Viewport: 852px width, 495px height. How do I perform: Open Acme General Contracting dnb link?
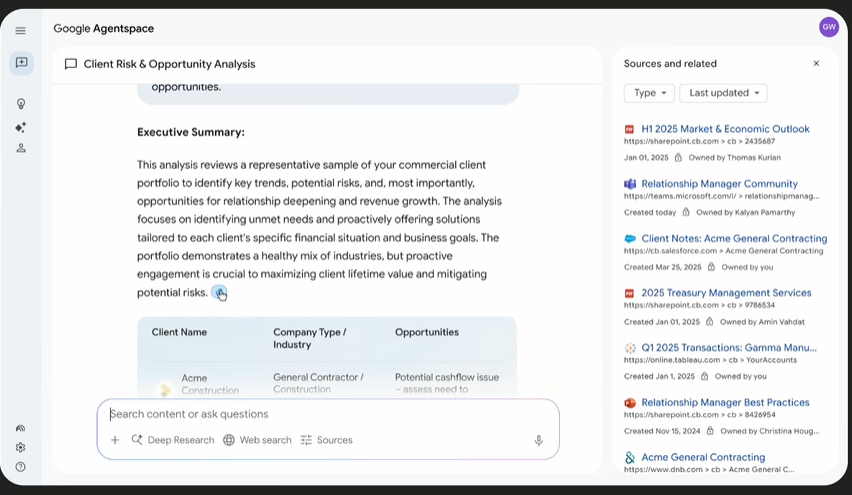(703, 458)
